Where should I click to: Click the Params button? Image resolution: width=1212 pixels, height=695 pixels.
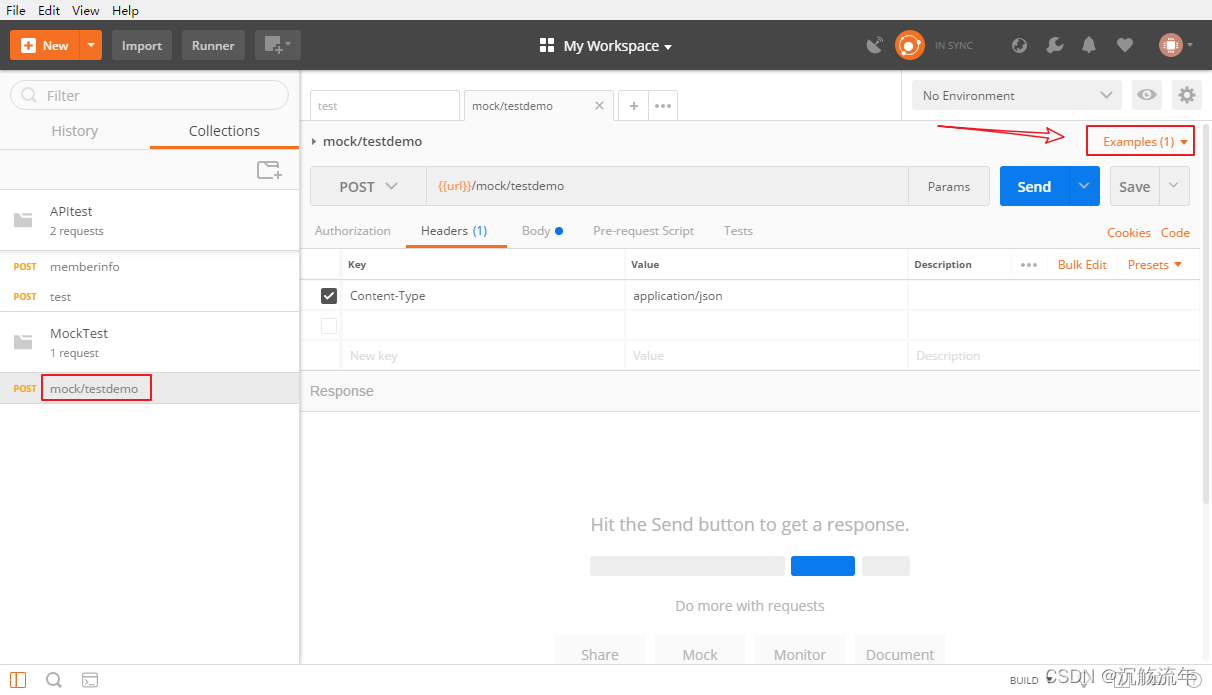pyautogui.click(x=949, y=187)
